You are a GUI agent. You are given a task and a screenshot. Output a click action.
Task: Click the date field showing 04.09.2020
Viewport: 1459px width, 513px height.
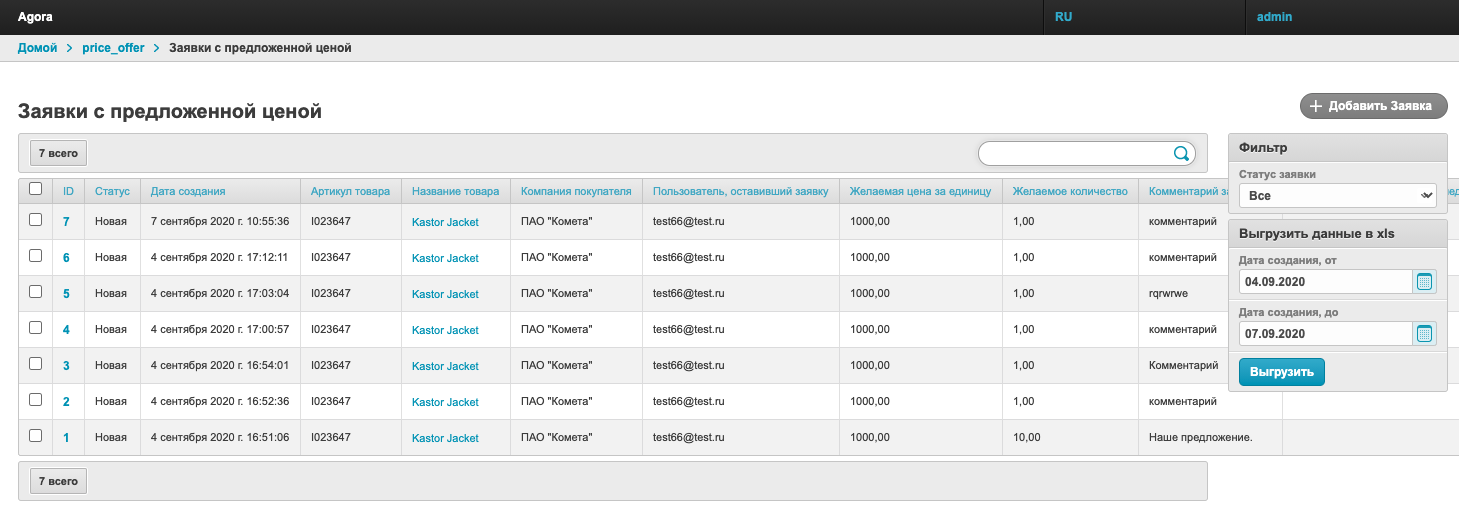[x=1323, y=282]
